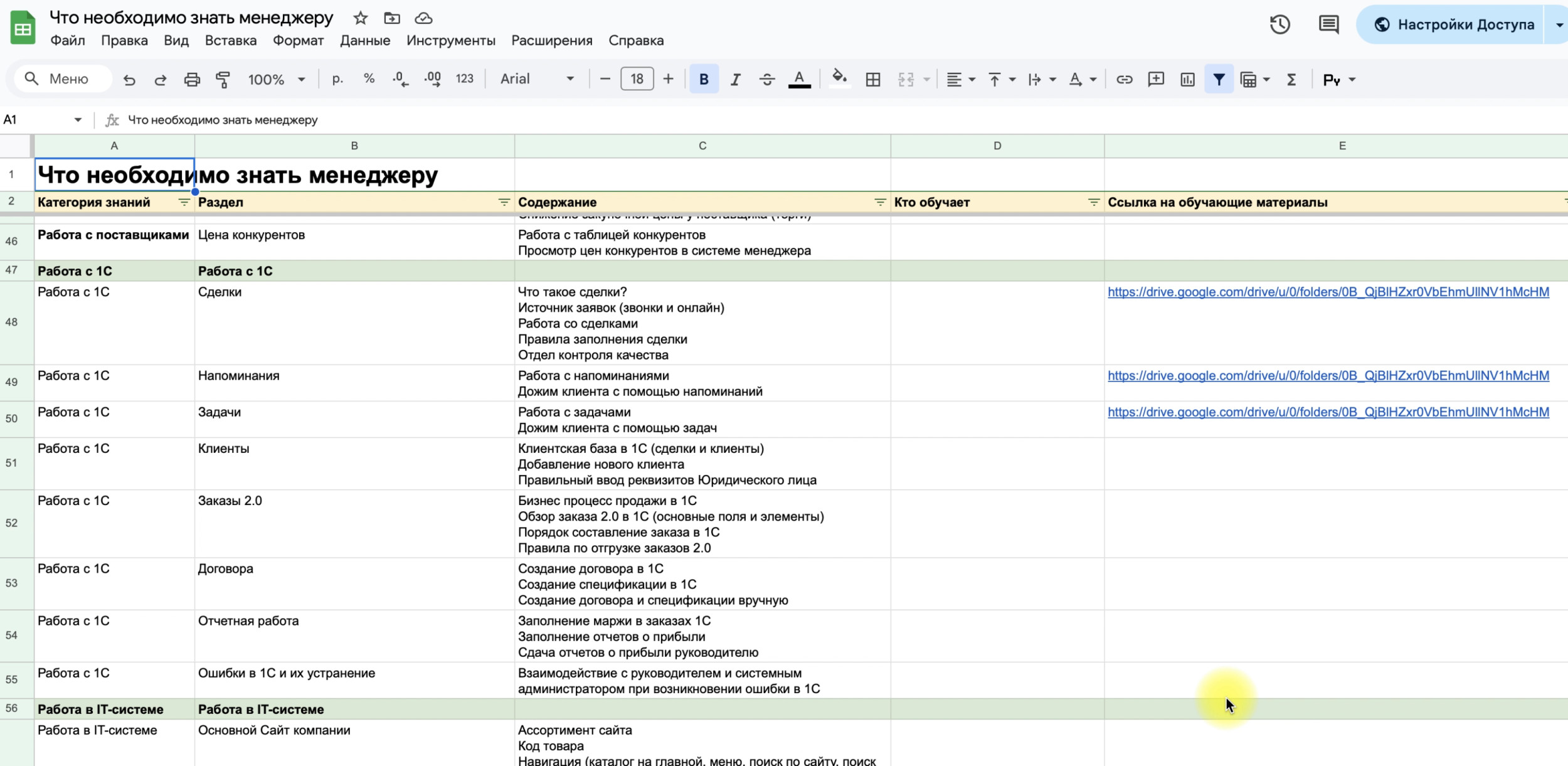Viewport: 1568px width, 766px height.
Task: Open the filter on the Раздел column
Action: point(504,202)
